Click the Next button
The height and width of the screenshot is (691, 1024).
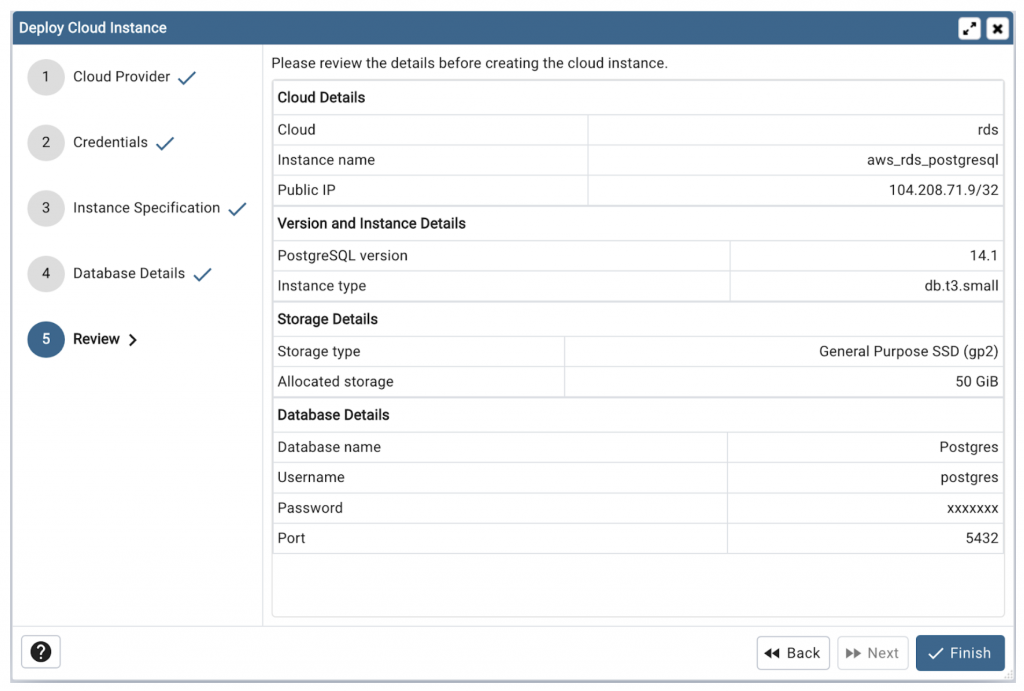(x=872, y=653)
